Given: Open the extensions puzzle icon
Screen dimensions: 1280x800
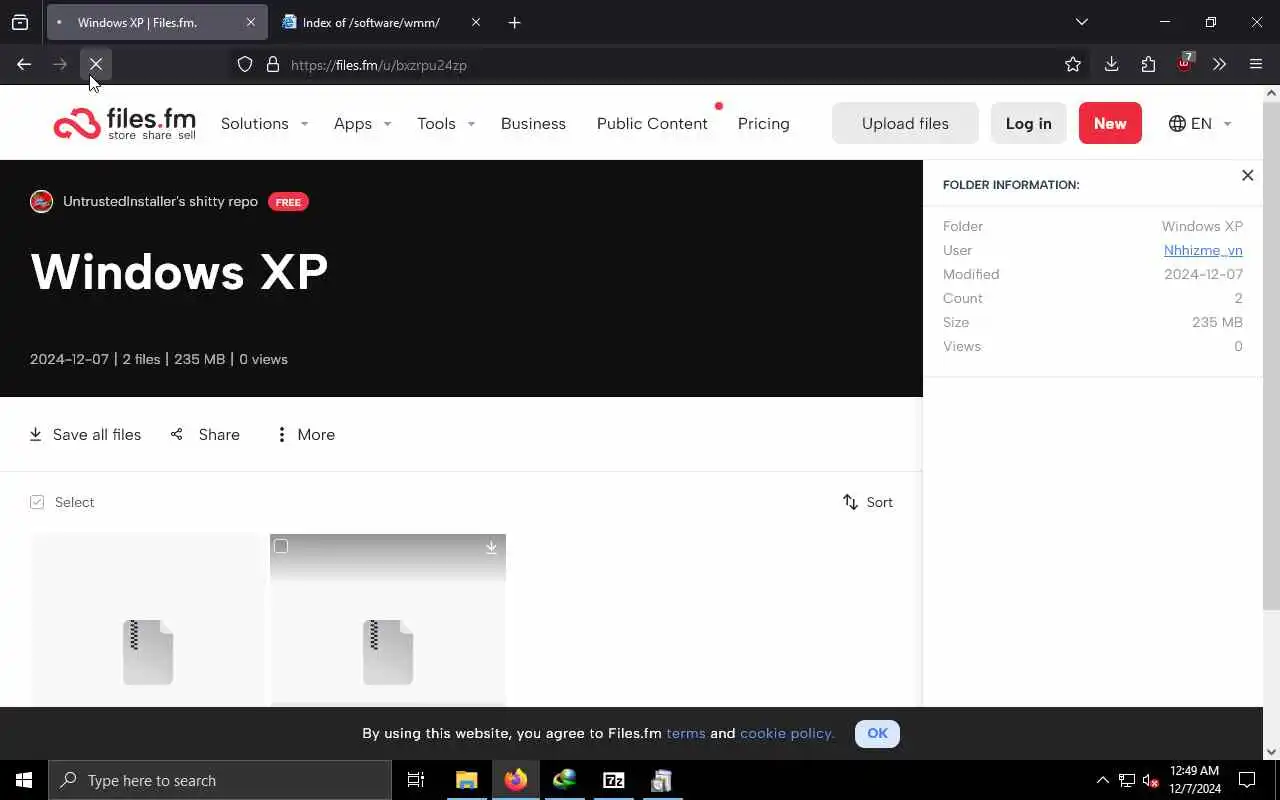Looking at the screenshot, I should pyautogui.click(x=1148, y=64).
